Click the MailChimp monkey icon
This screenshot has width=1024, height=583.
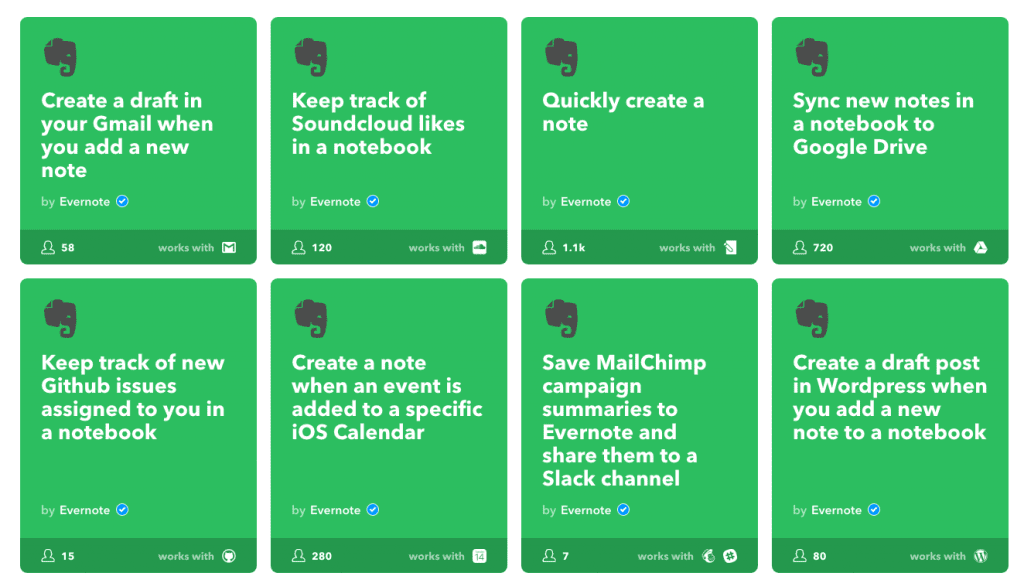[709, 556]
